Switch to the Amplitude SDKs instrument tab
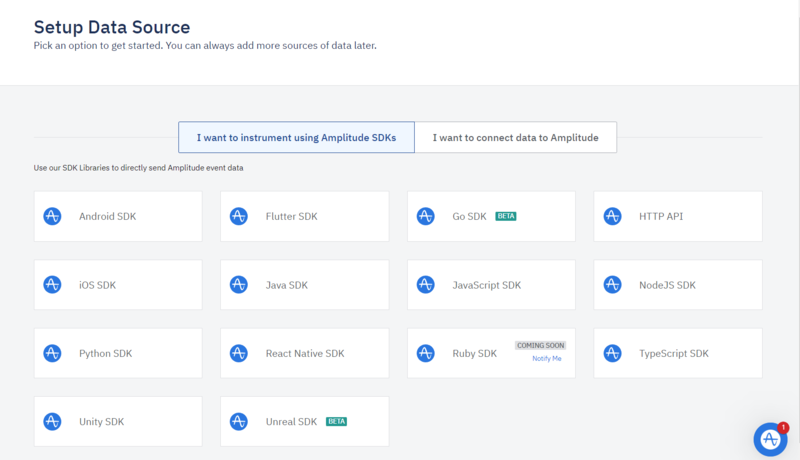Image resolution: width=800 pixels, height=460 pixels. tap(296, 138)
